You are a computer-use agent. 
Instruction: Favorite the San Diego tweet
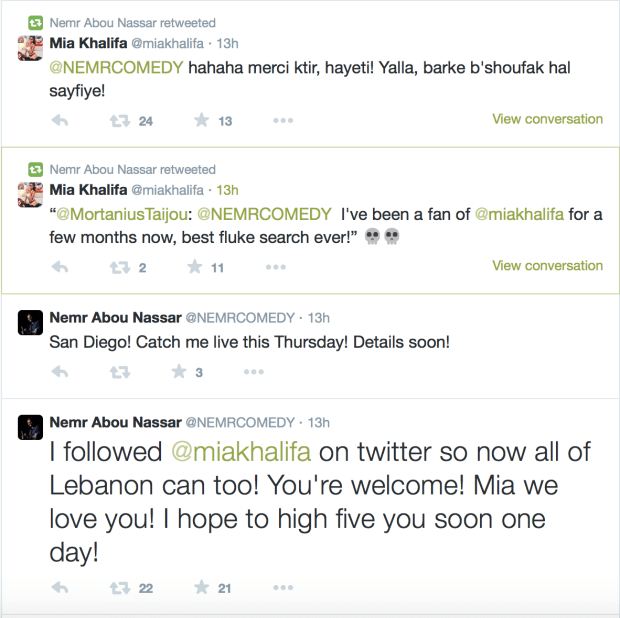pos(179,372)
